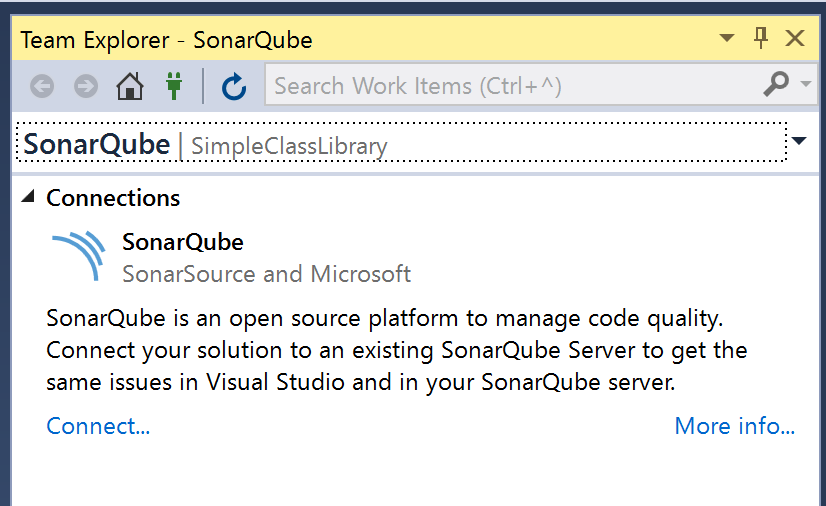Open the Window Position dropdown arrow

[727, 38]
